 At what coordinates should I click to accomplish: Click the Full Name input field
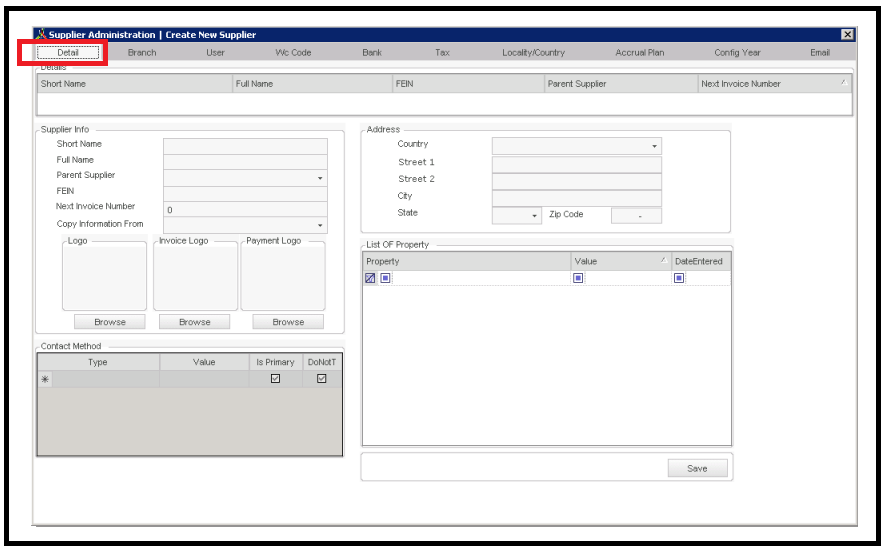pos(246,162)
